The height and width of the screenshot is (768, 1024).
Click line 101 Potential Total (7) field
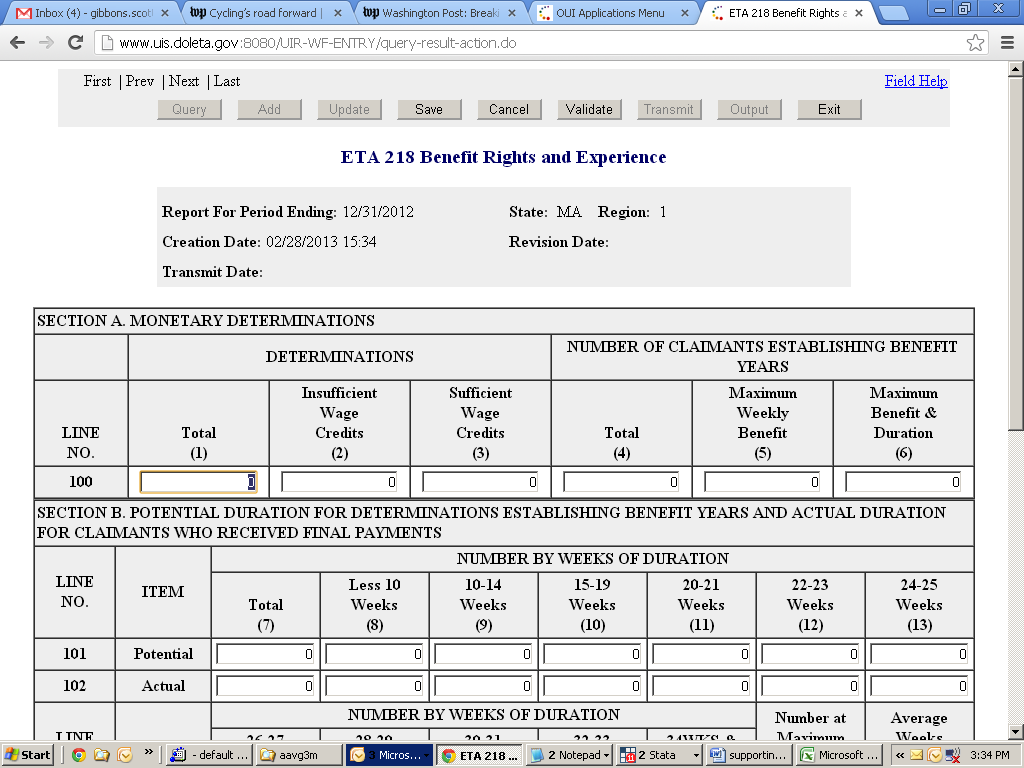266,654
